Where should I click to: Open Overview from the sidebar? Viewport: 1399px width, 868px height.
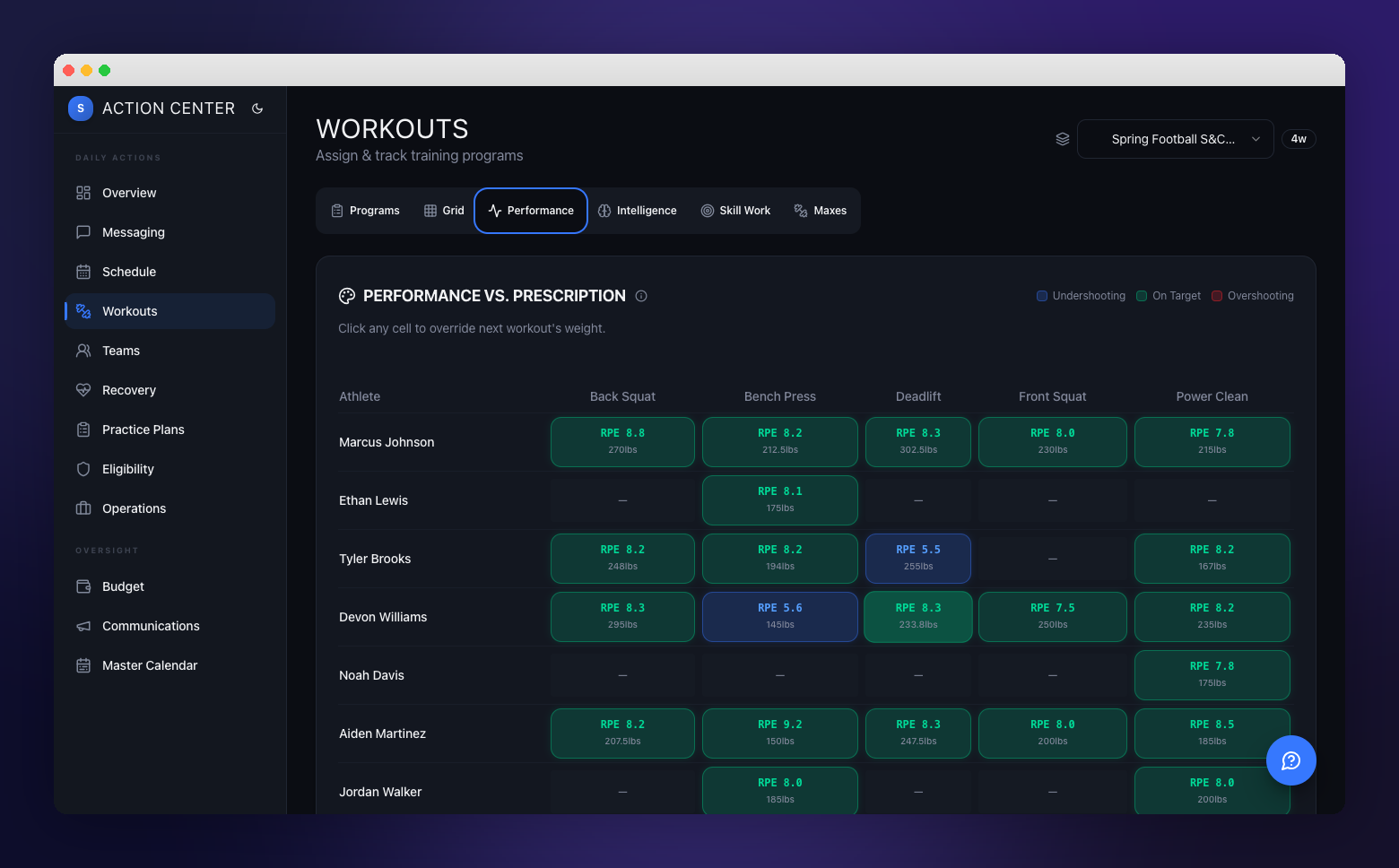[x=169, y=193]
